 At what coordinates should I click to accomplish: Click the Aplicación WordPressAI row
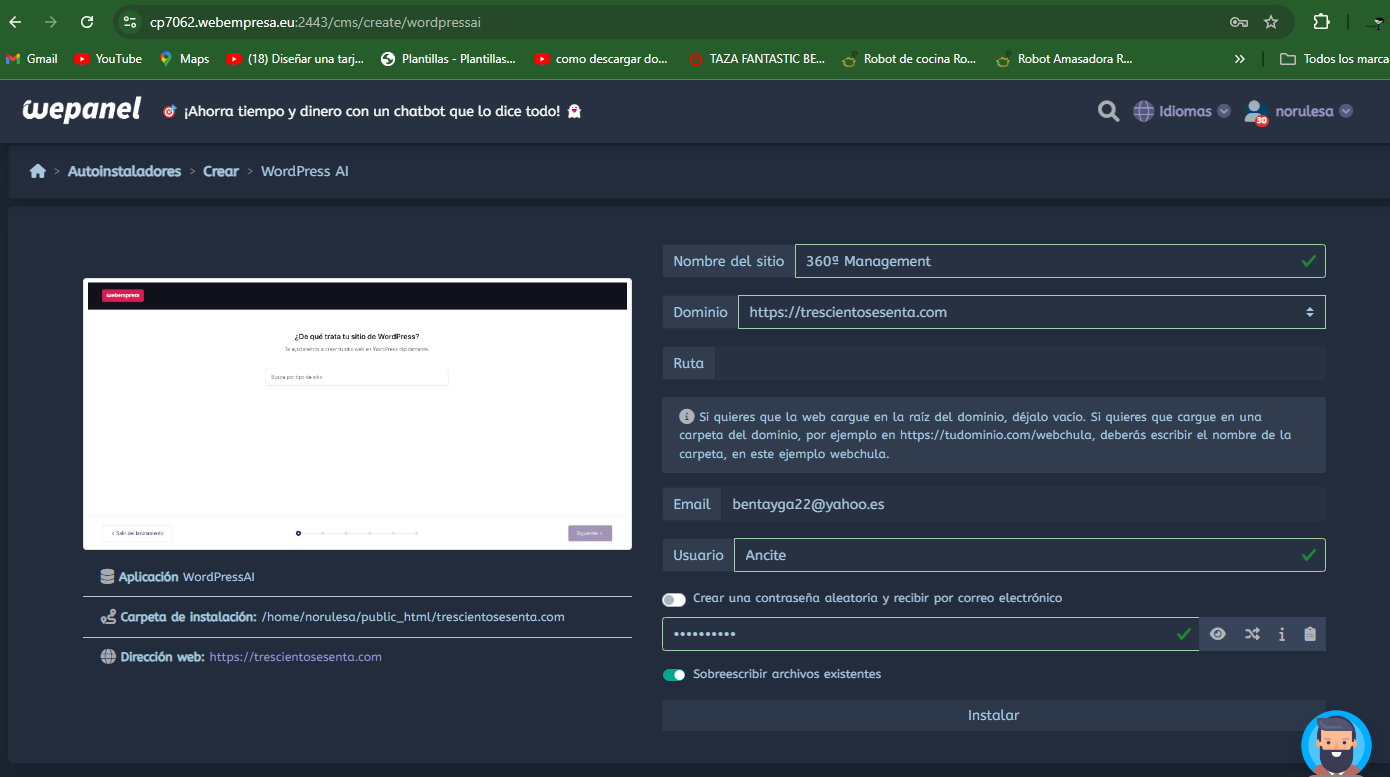pos(357,577)
